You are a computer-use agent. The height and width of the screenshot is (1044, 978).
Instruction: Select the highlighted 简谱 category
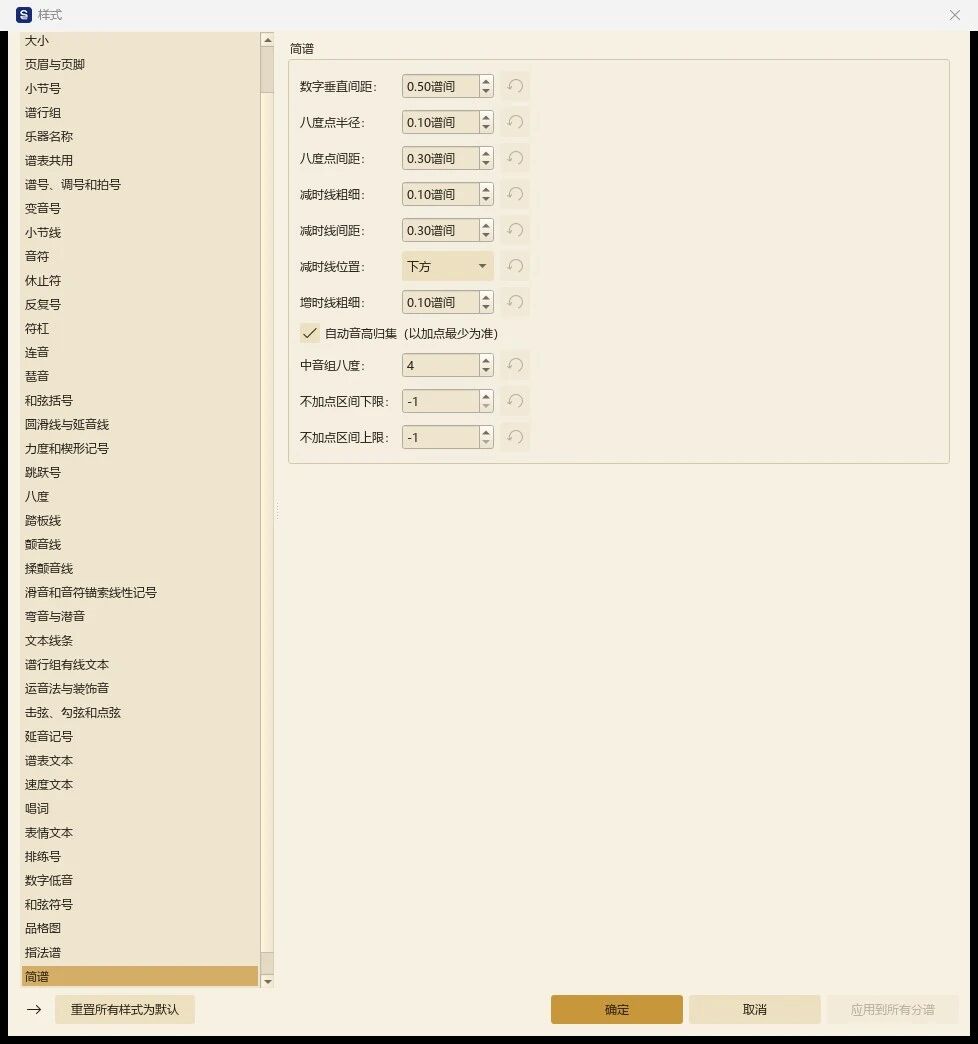click(140, 976)
